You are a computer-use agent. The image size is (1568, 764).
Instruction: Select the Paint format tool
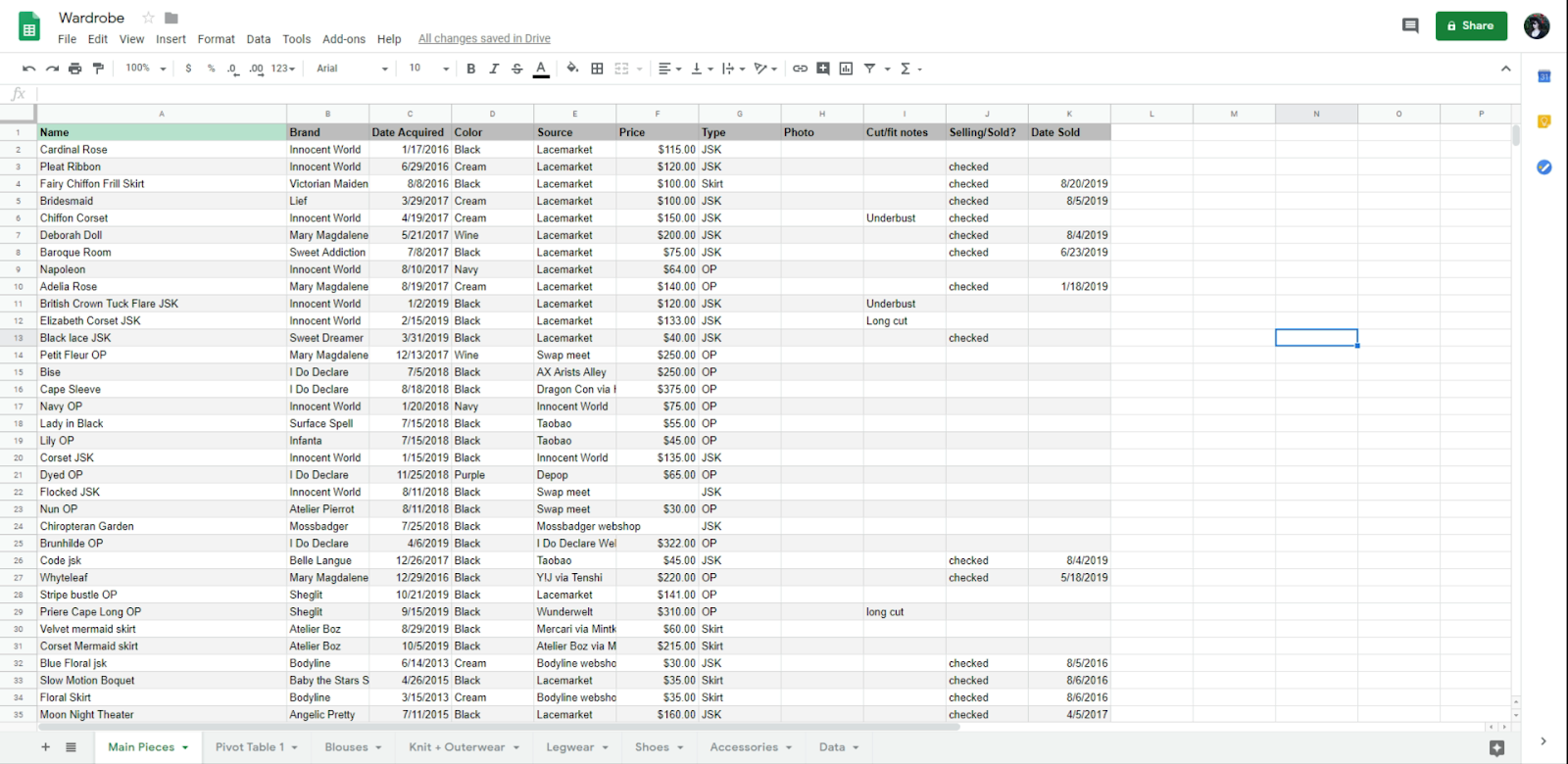pos(98,69)
